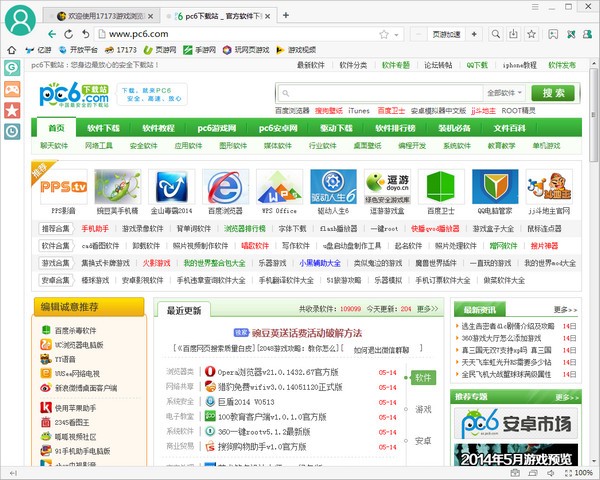The width and height of the screenshot is (600, 480).
Task: Open the 软件下载 navigation tab
Action: pos(103,128)
